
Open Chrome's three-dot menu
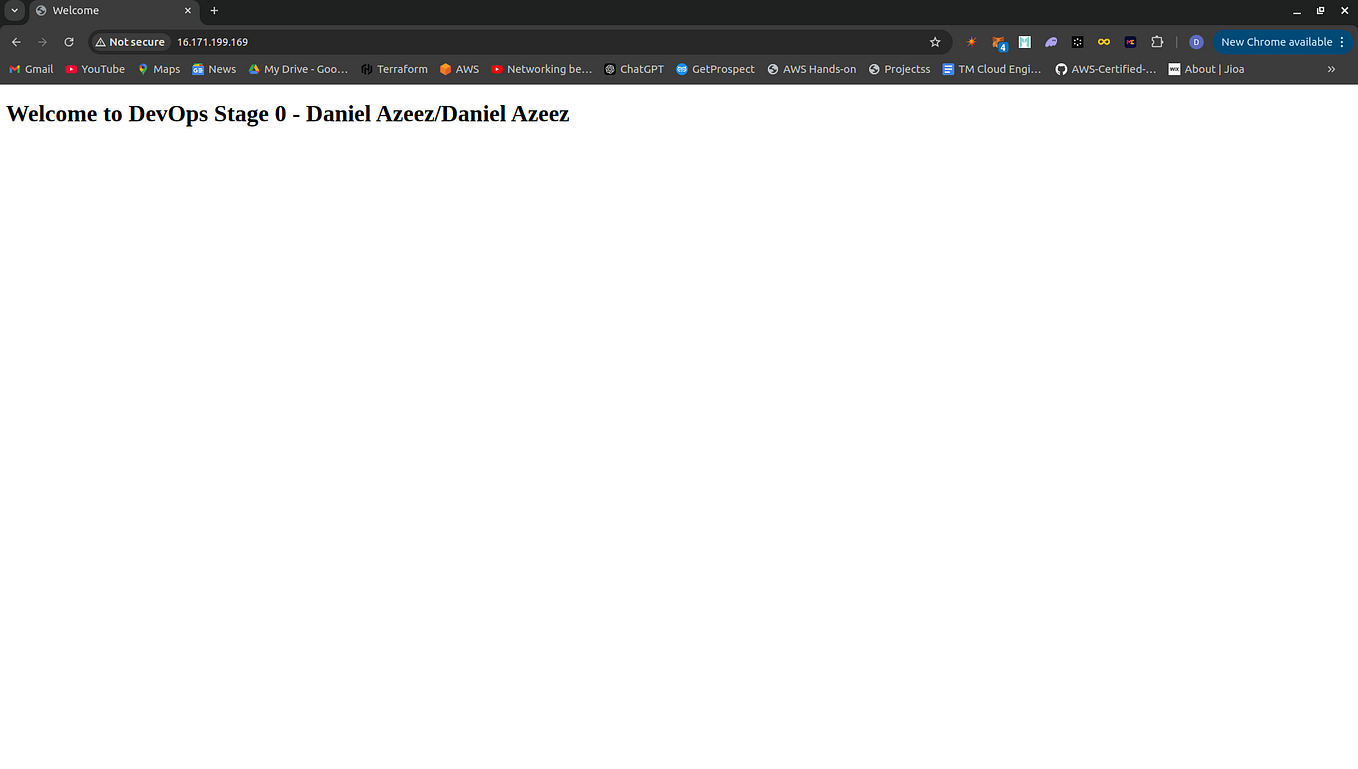click(x=1342, y=41)
